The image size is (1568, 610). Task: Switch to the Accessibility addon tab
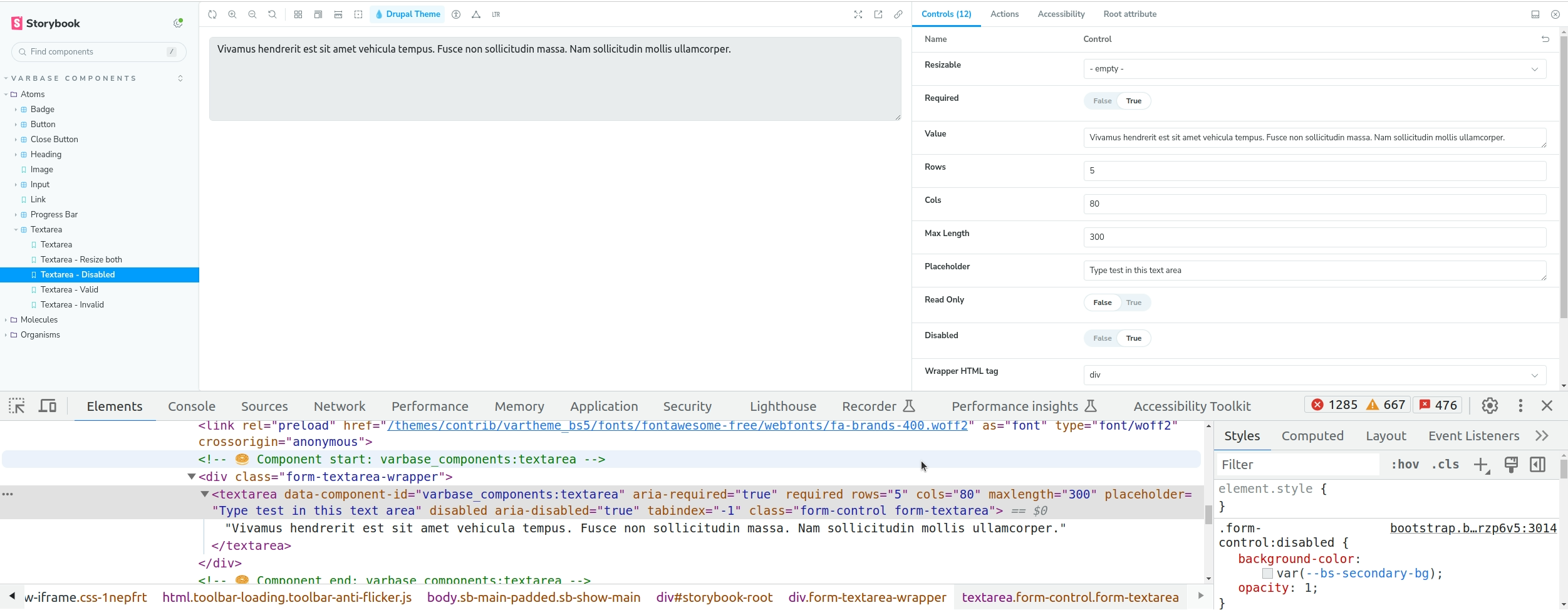[1061, 14]
